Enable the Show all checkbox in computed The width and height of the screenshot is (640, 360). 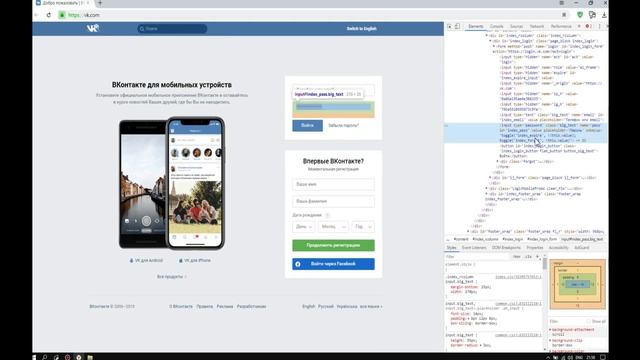pos(589,322)
